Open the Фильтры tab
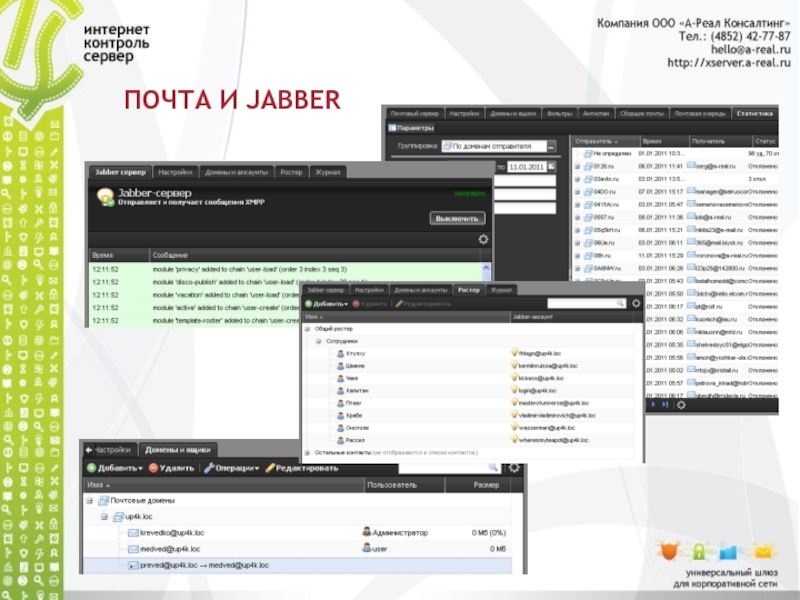 [560, 114]
